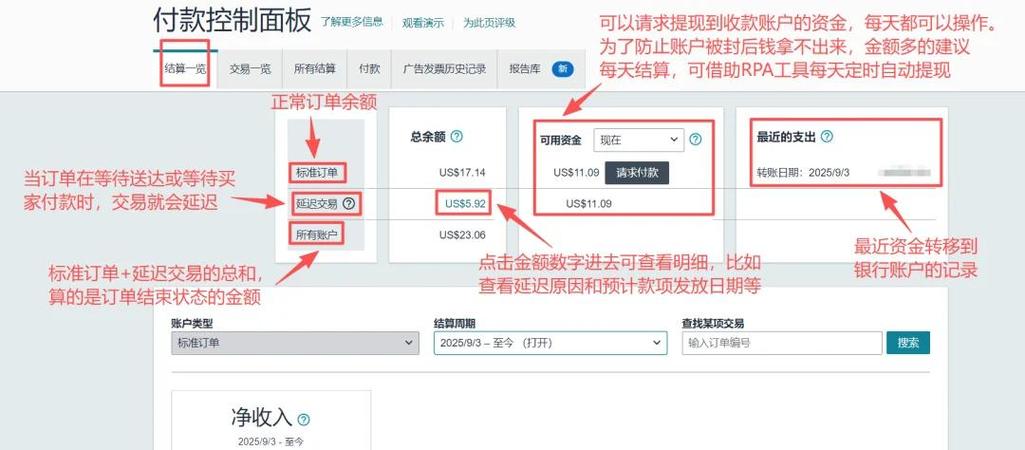Switch to the 交易一览 tab

coord(250,69)
